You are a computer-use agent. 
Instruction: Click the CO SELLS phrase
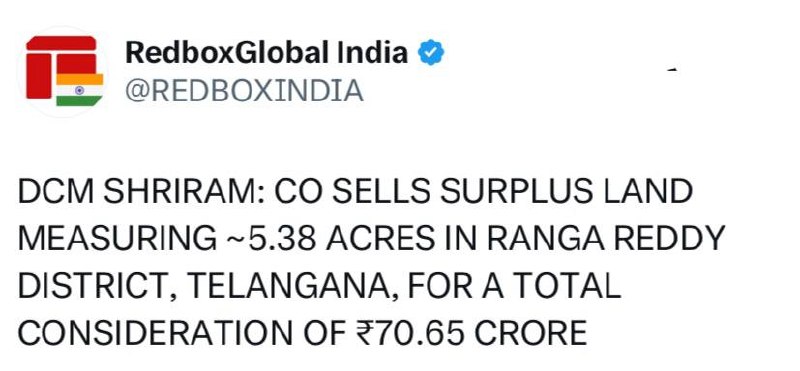[x=354, y=192]
